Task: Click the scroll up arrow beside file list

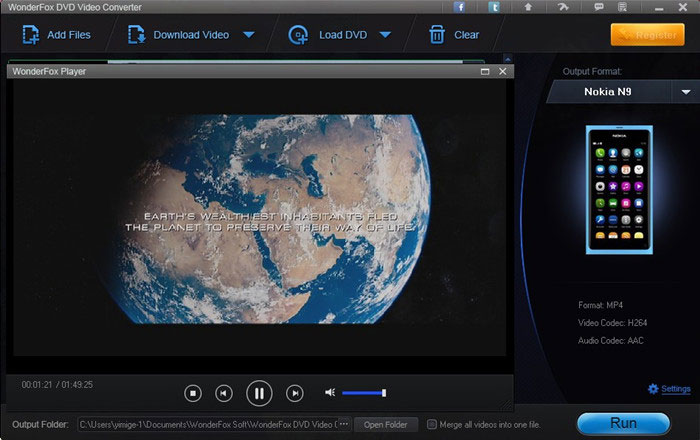Action: pos(508,59)
